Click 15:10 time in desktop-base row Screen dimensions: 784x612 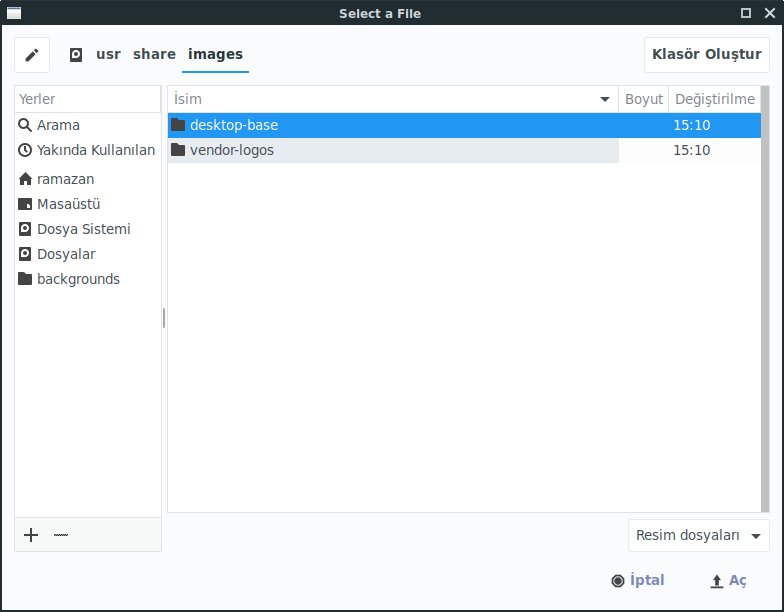pos(692,125)
